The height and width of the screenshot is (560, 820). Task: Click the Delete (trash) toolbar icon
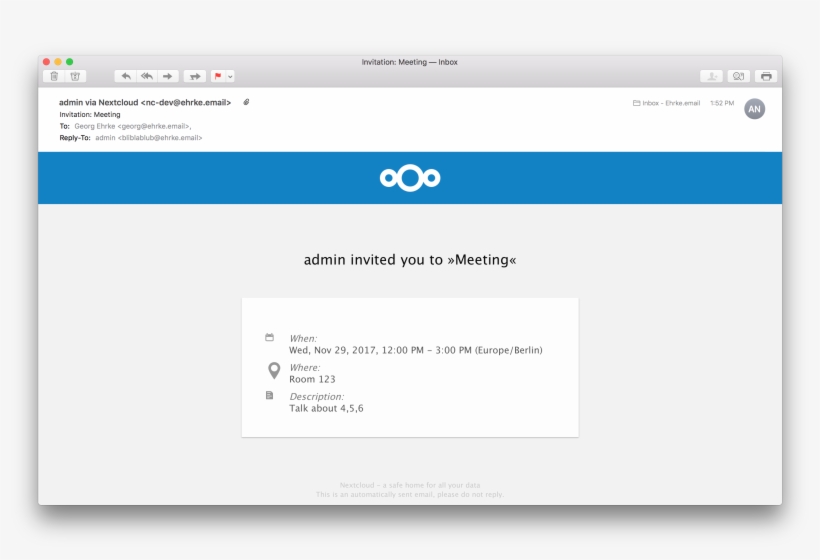point(54,76)
